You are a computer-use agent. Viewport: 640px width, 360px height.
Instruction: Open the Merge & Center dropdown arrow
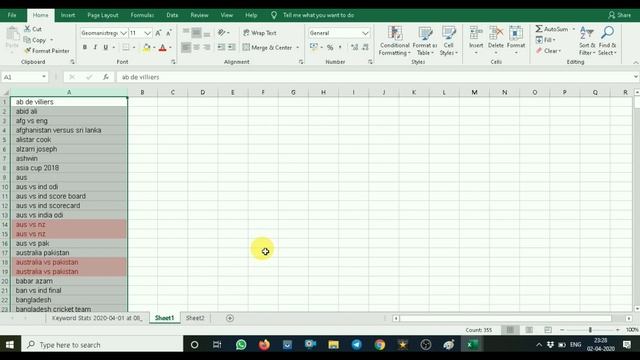tap(298, 47)
